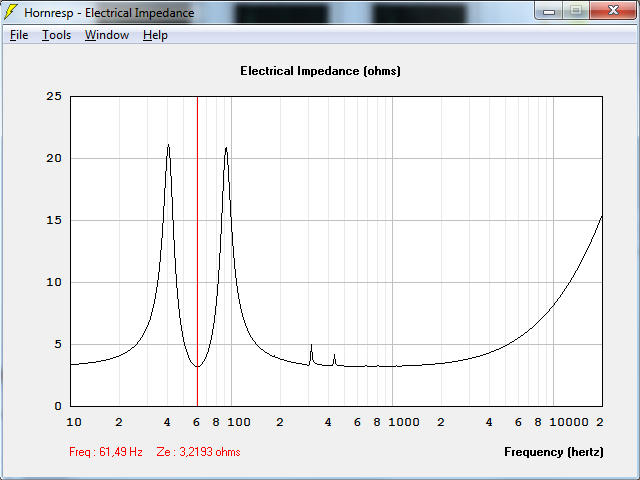Click the '25' impedance axis label
Screen dimensions: 640x480
click(54, 96)
